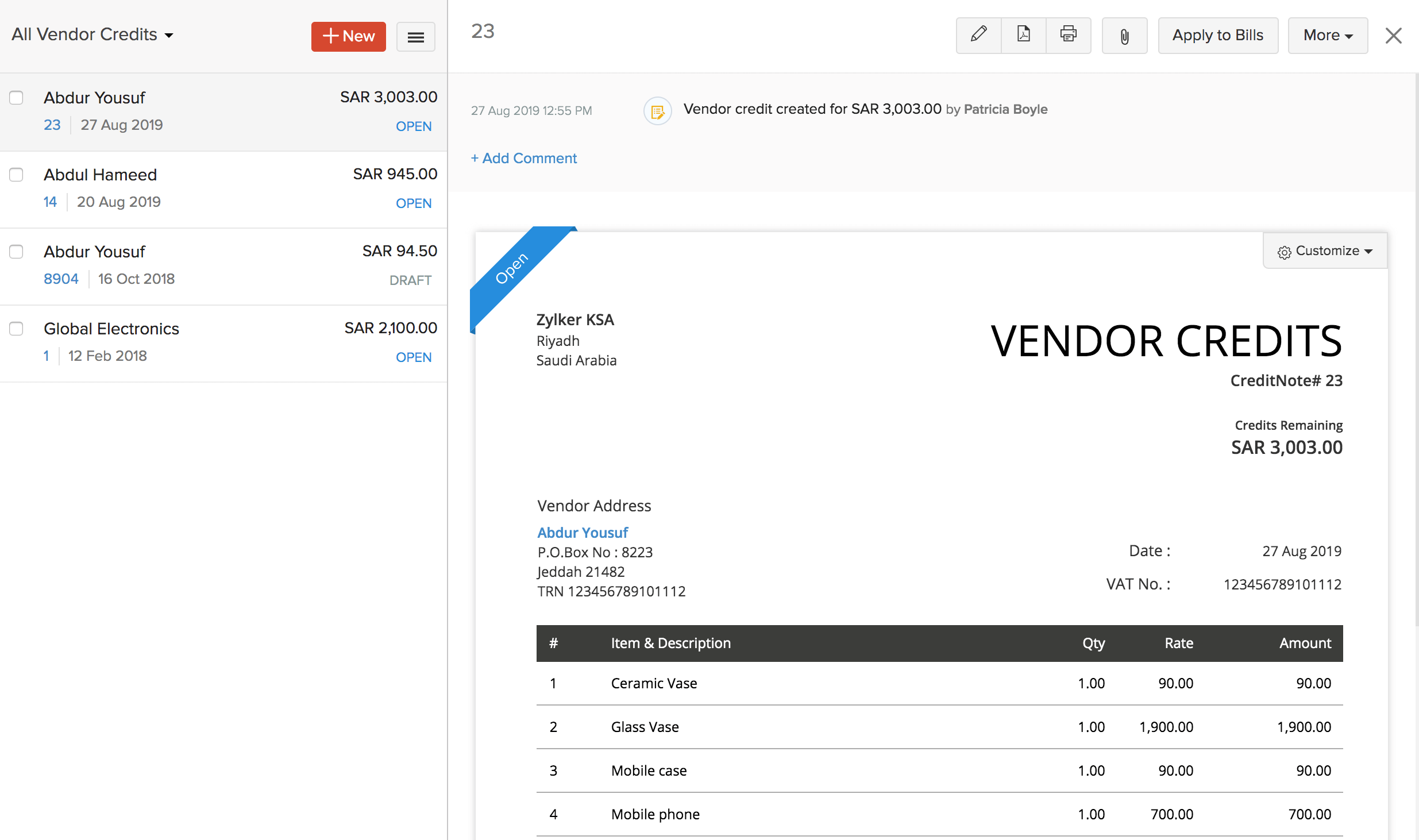Export the vendor credit as PDF
The height and width of the screenshot is (840, 1419).
coord(1023,35)
